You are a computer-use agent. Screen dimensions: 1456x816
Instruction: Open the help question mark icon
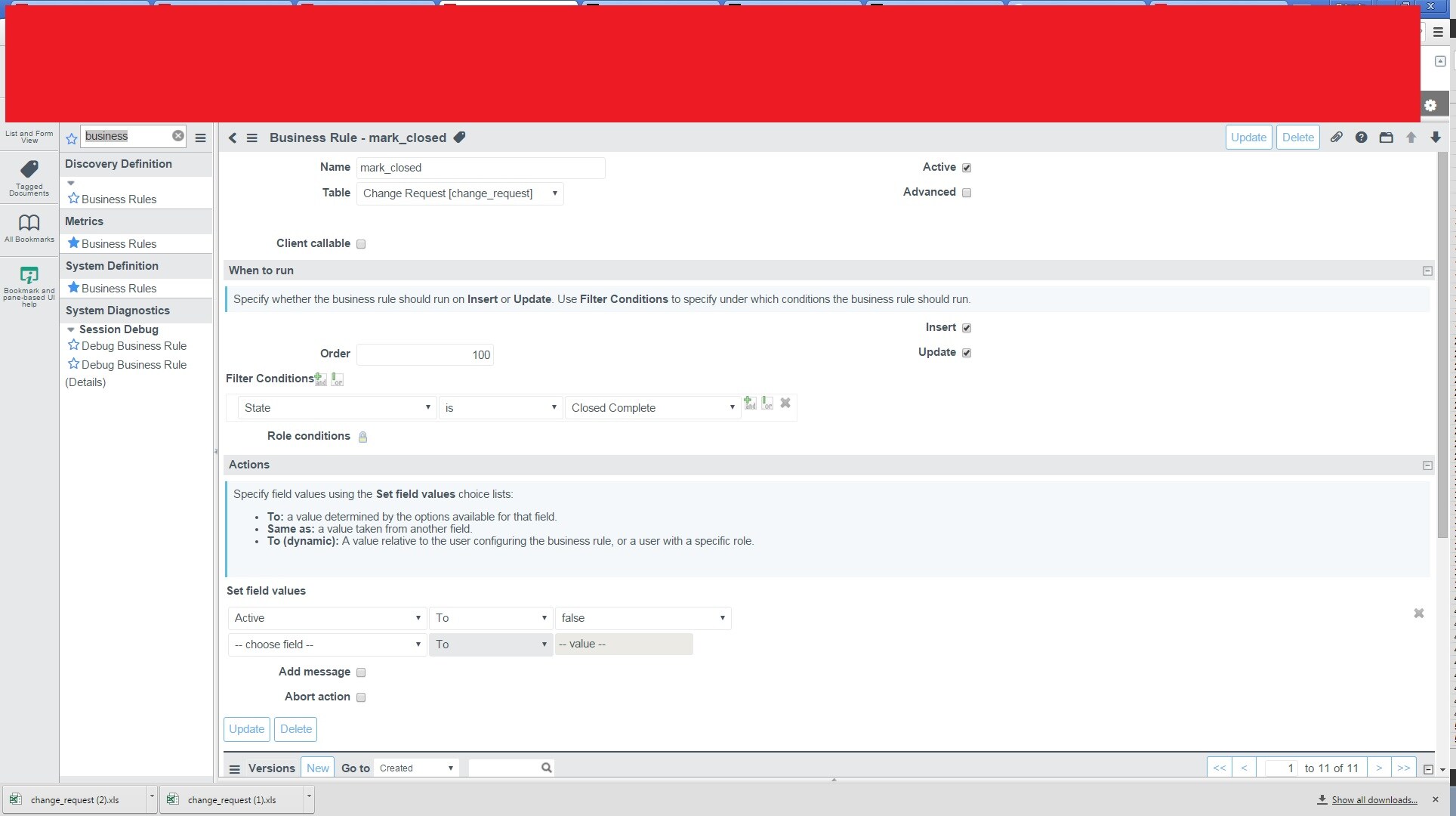click(1361, 138)
